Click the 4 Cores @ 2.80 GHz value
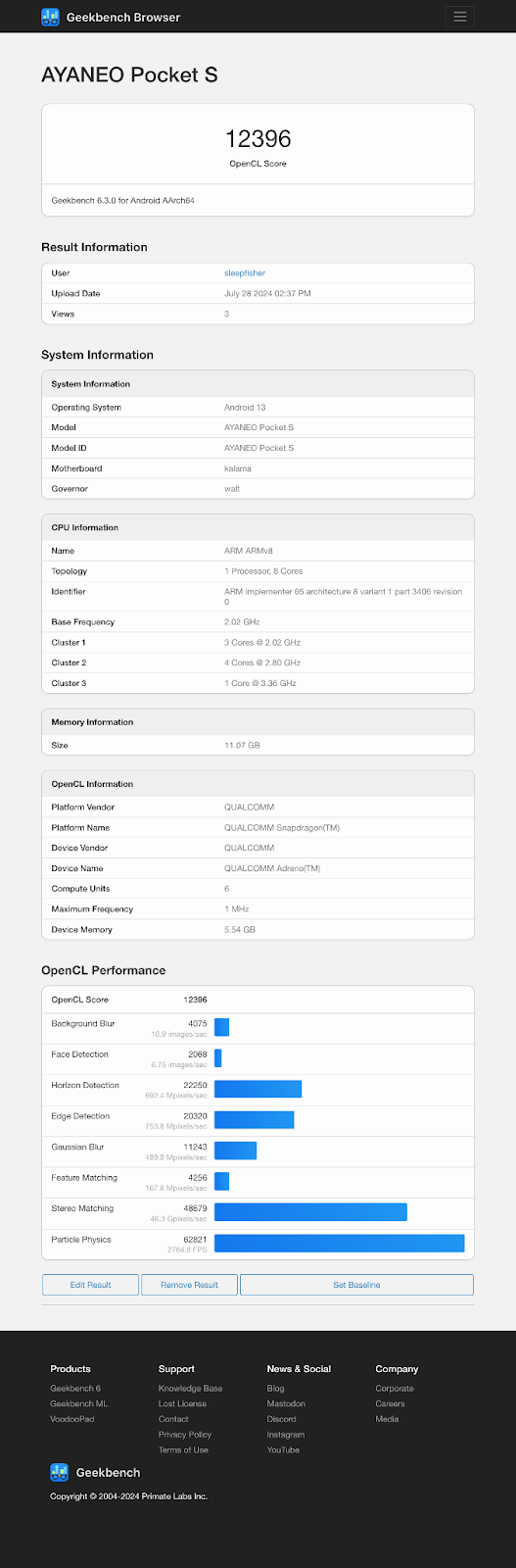The width and height of the screenshot is (516, 1568). coord(262,663)
